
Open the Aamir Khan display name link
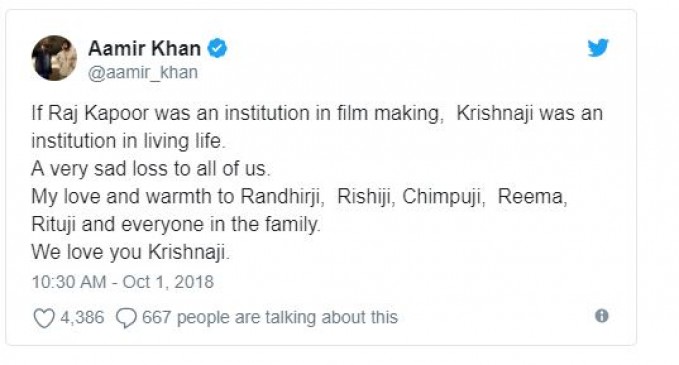pyautogui.click(x=145, y=48)
